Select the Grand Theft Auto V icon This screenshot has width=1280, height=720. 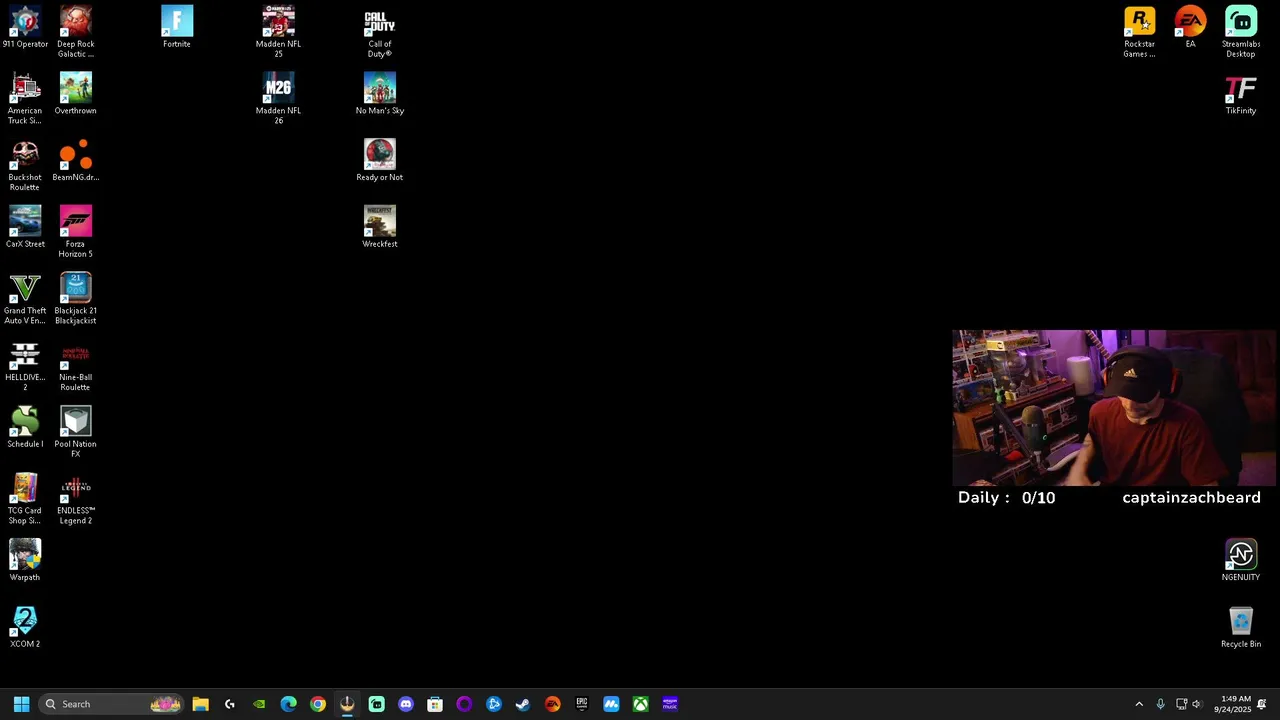click(25, 298)
